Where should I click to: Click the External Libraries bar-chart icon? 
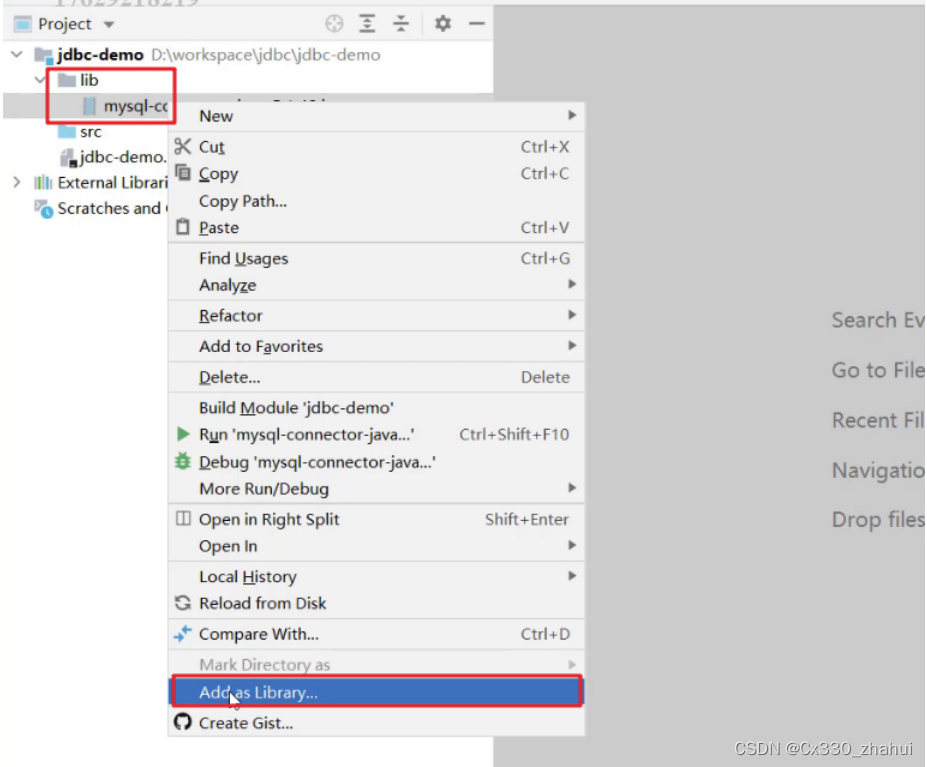43,182
